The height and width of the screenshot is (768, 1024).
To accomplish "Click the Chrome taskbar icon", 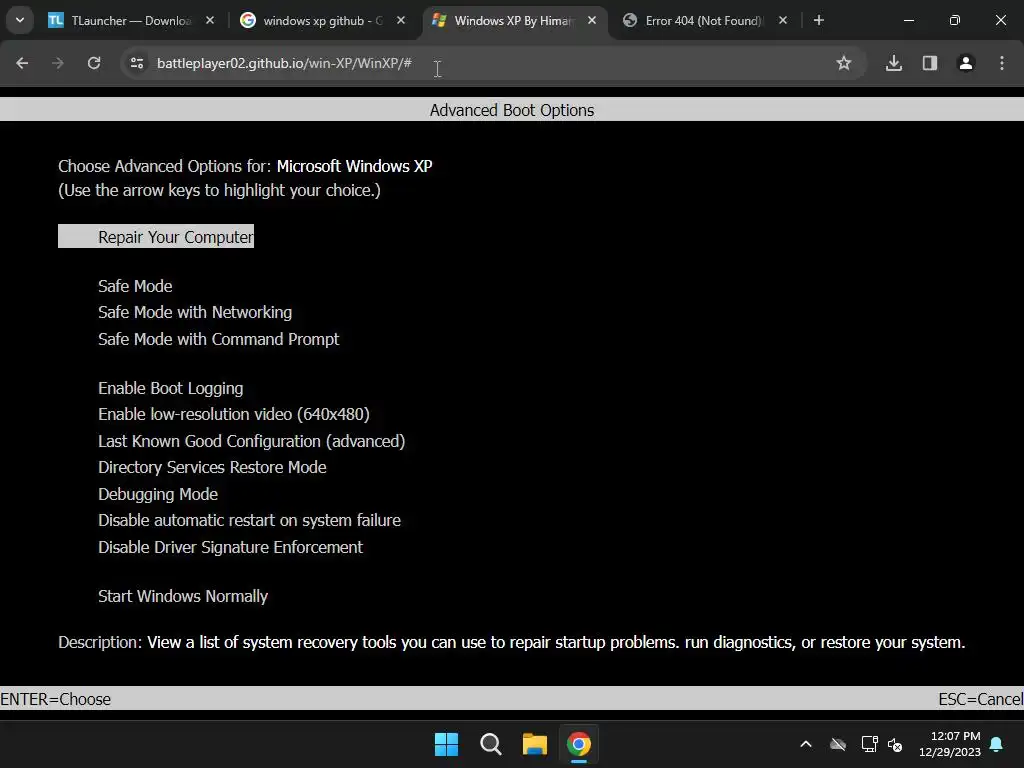I will (579, 744).
